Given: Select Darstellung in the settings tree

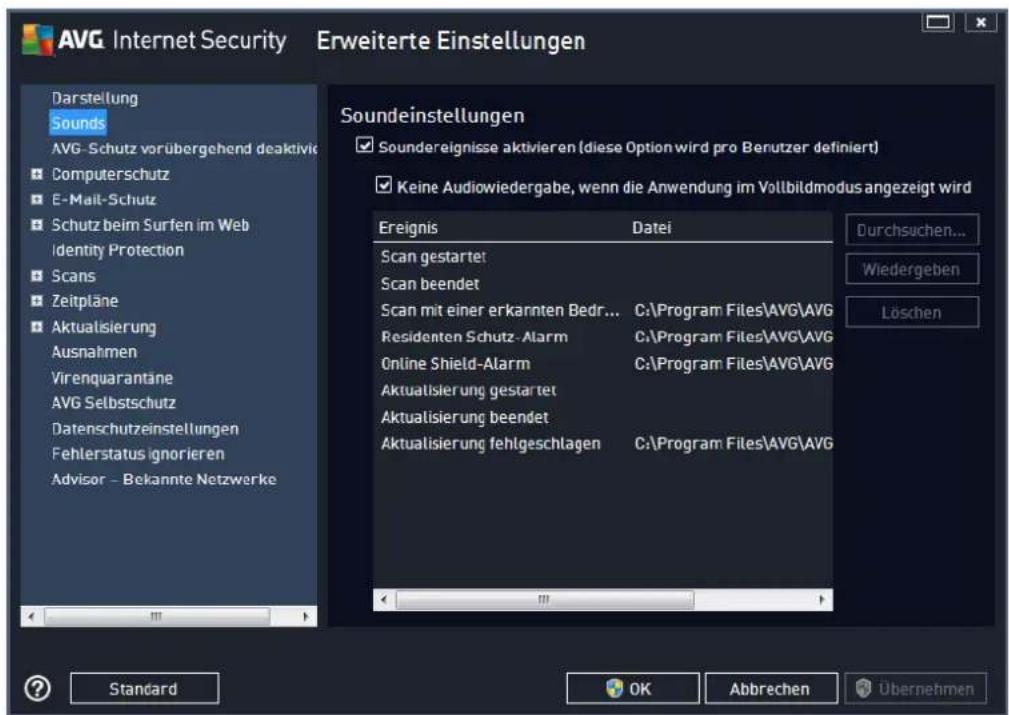Looking at the screenshot, I should [95, 98].
